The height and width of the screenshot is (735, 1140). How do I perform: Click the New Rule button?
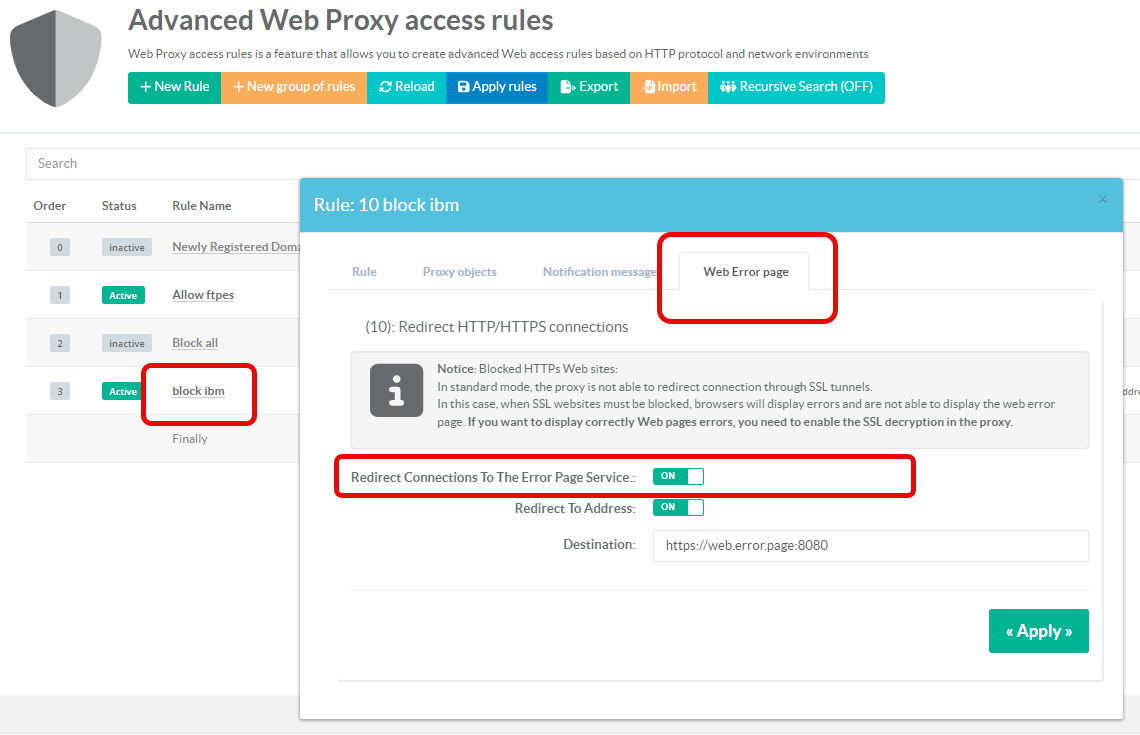tap(174, 87)
